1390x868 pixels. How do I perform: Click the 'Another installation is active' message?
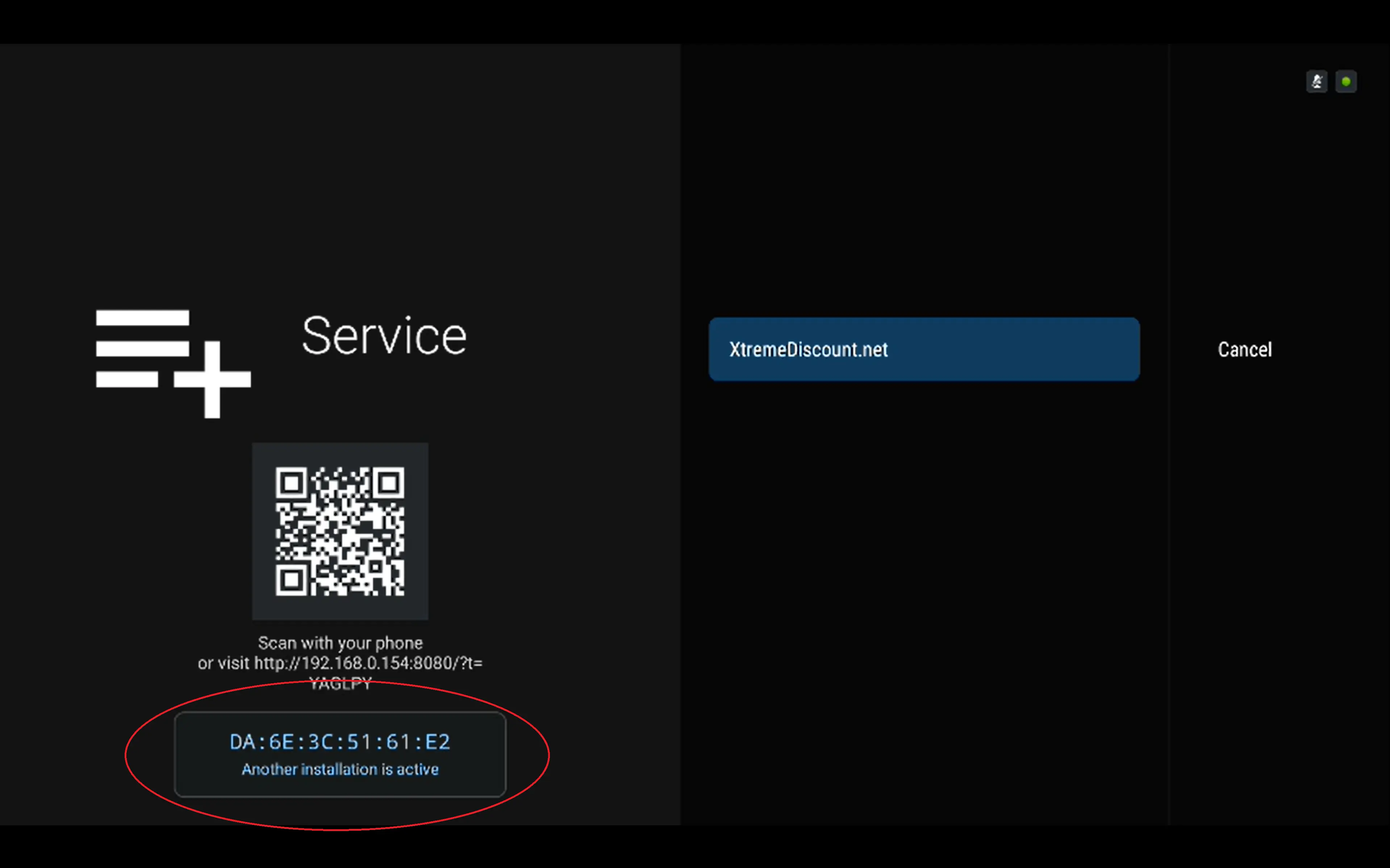tap(340, 769)
